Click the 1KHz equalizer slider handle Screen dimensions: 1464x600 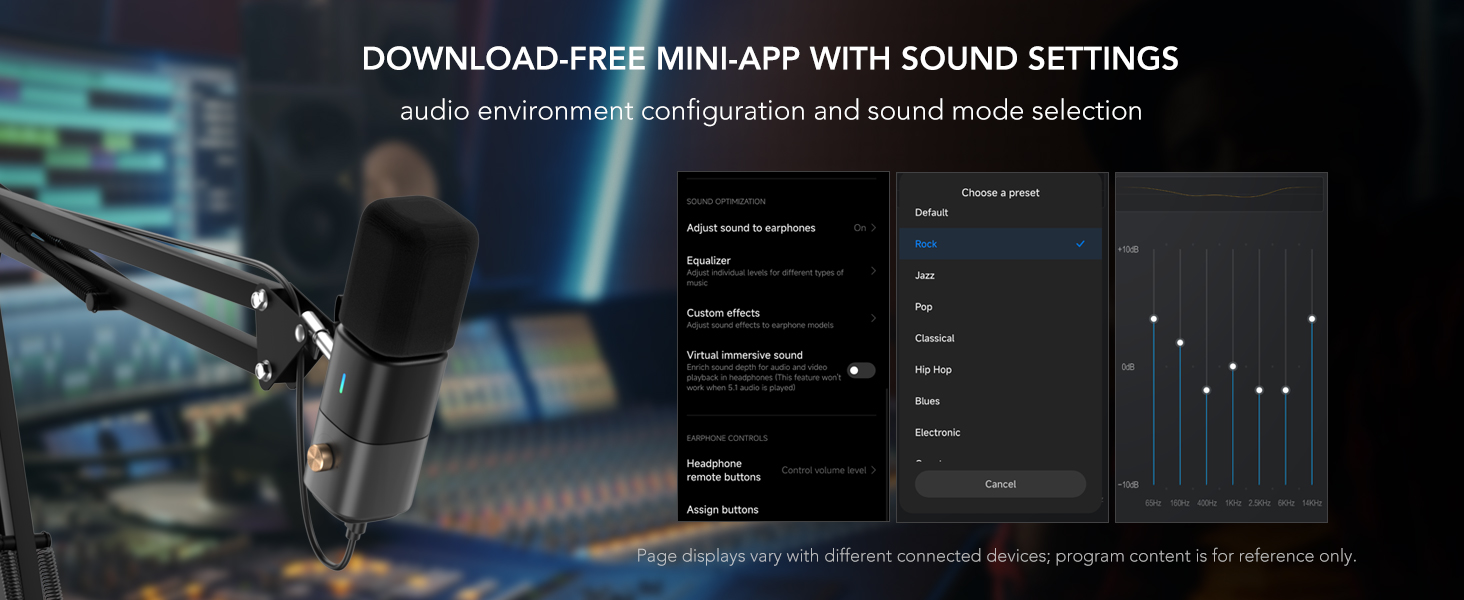click(1232, 366)
